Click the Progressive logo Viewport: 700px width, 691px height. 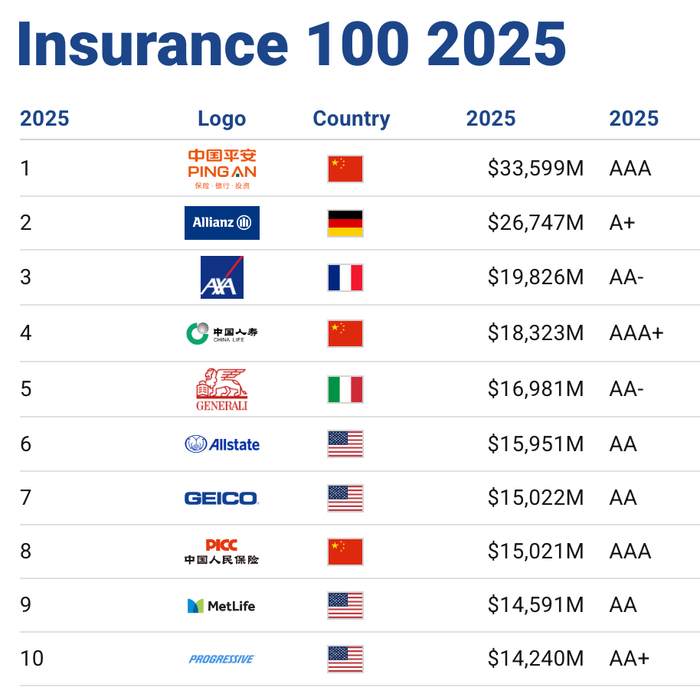(221, 659)
